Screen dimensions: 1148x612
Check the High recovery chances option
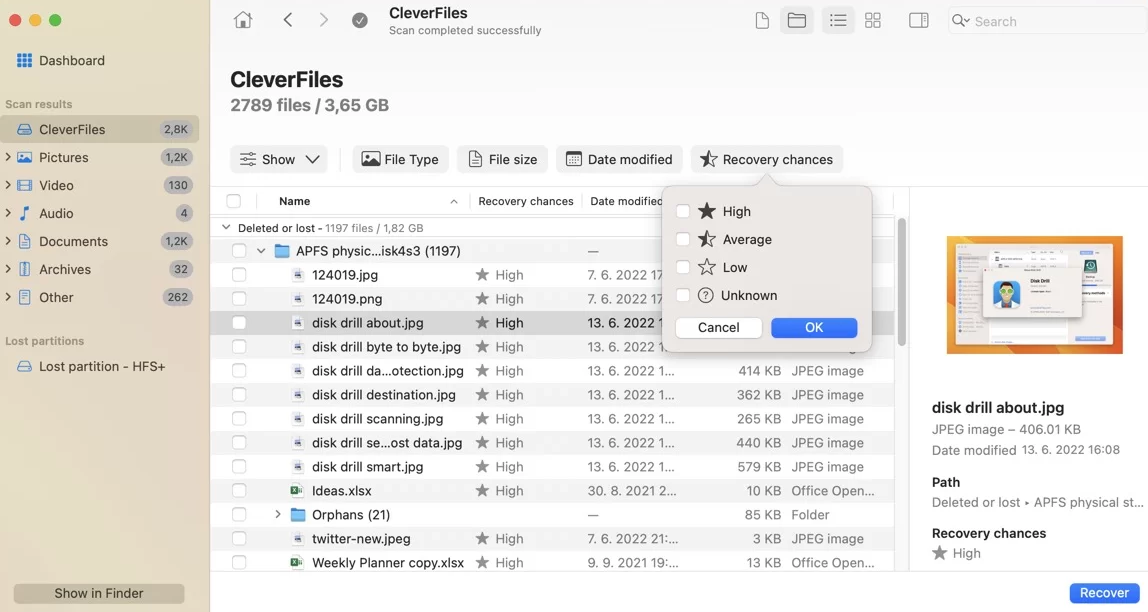click(683, 211)
